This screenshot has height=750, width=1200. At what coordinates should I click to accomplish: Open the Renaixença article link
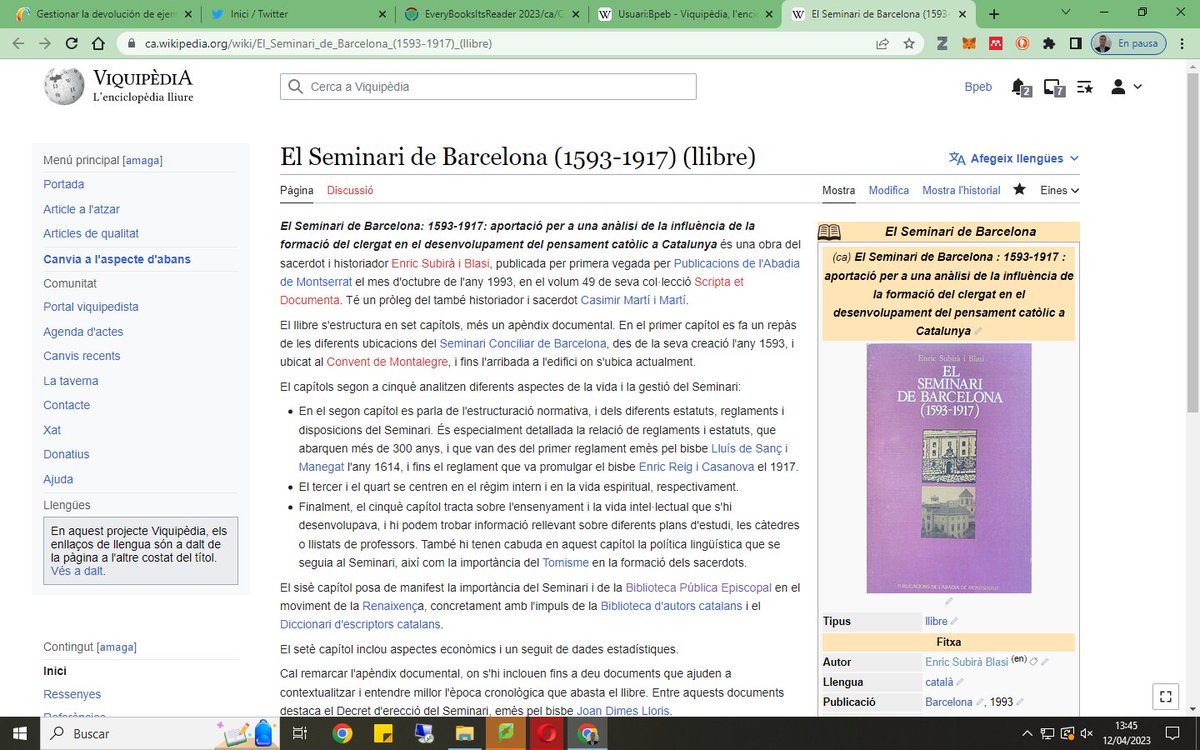[392, 606]
